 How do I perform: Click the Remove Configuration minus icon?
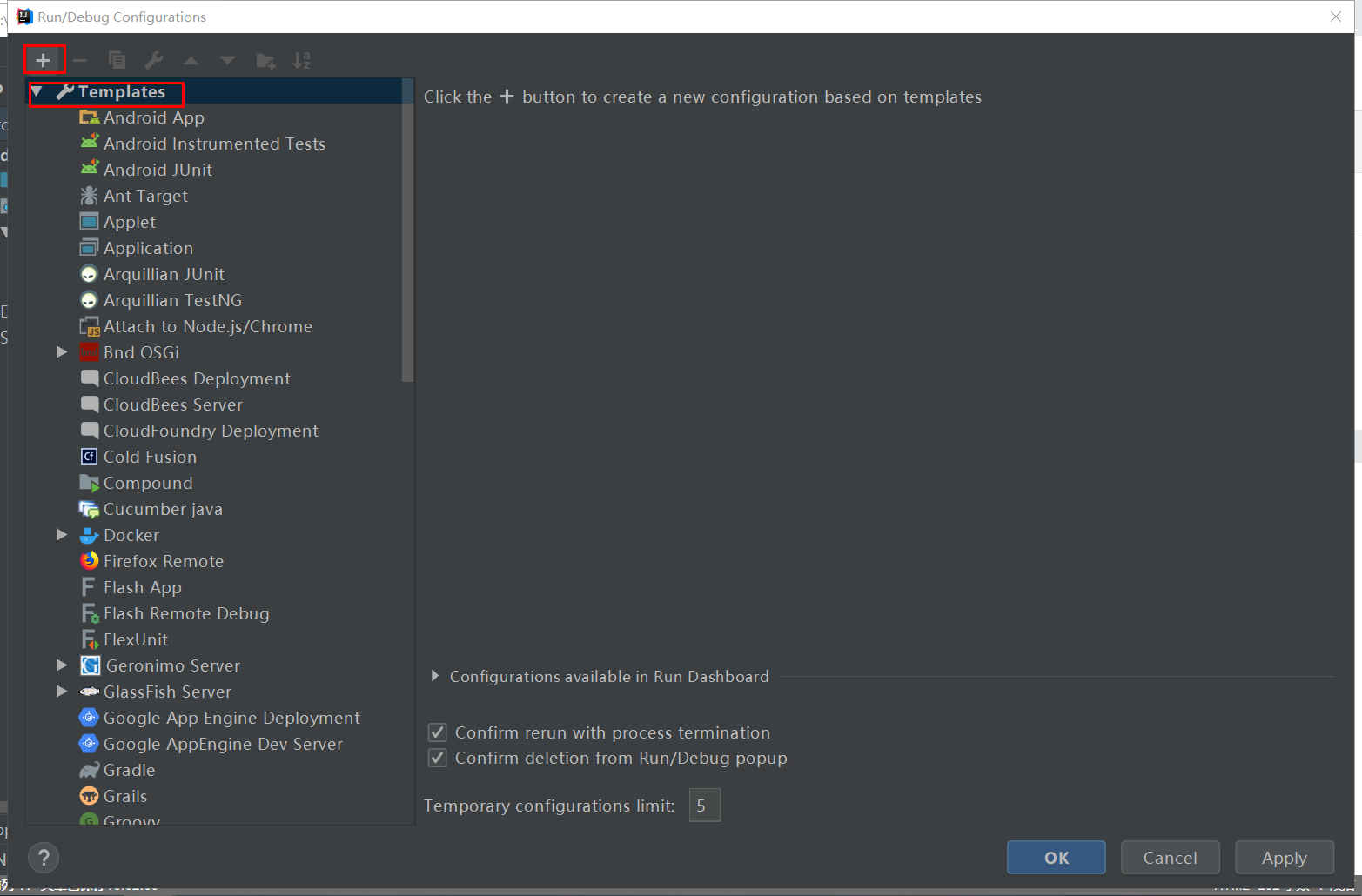click(79, 60)
